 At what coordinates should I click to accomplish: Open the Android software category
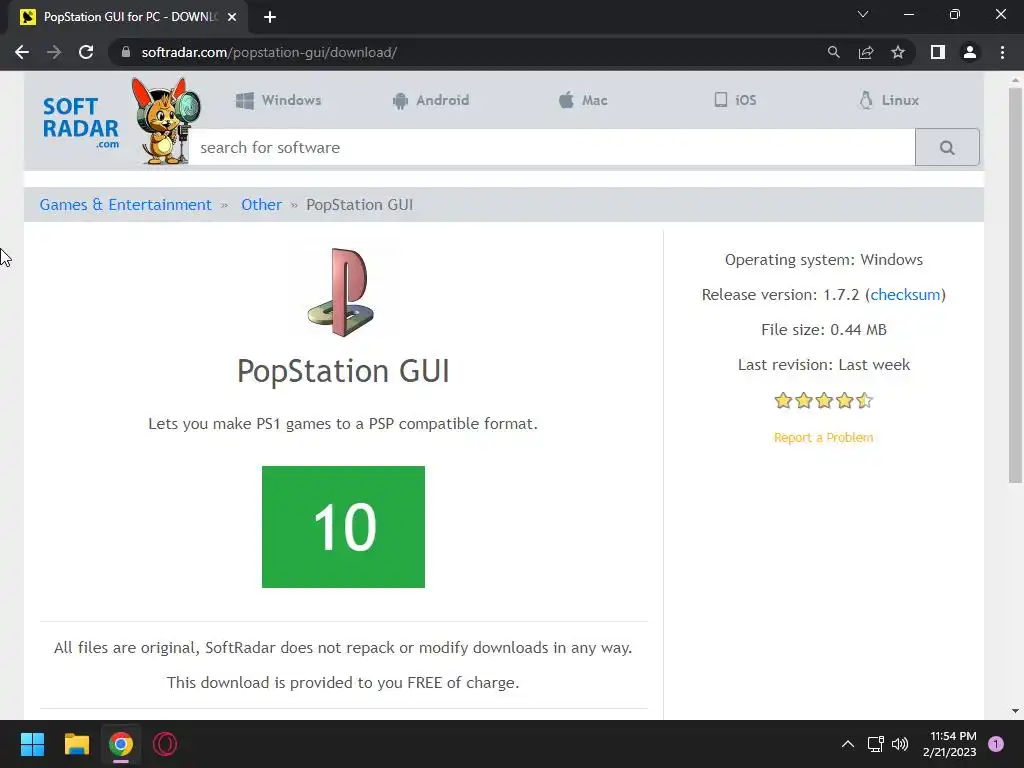[431, 100]
